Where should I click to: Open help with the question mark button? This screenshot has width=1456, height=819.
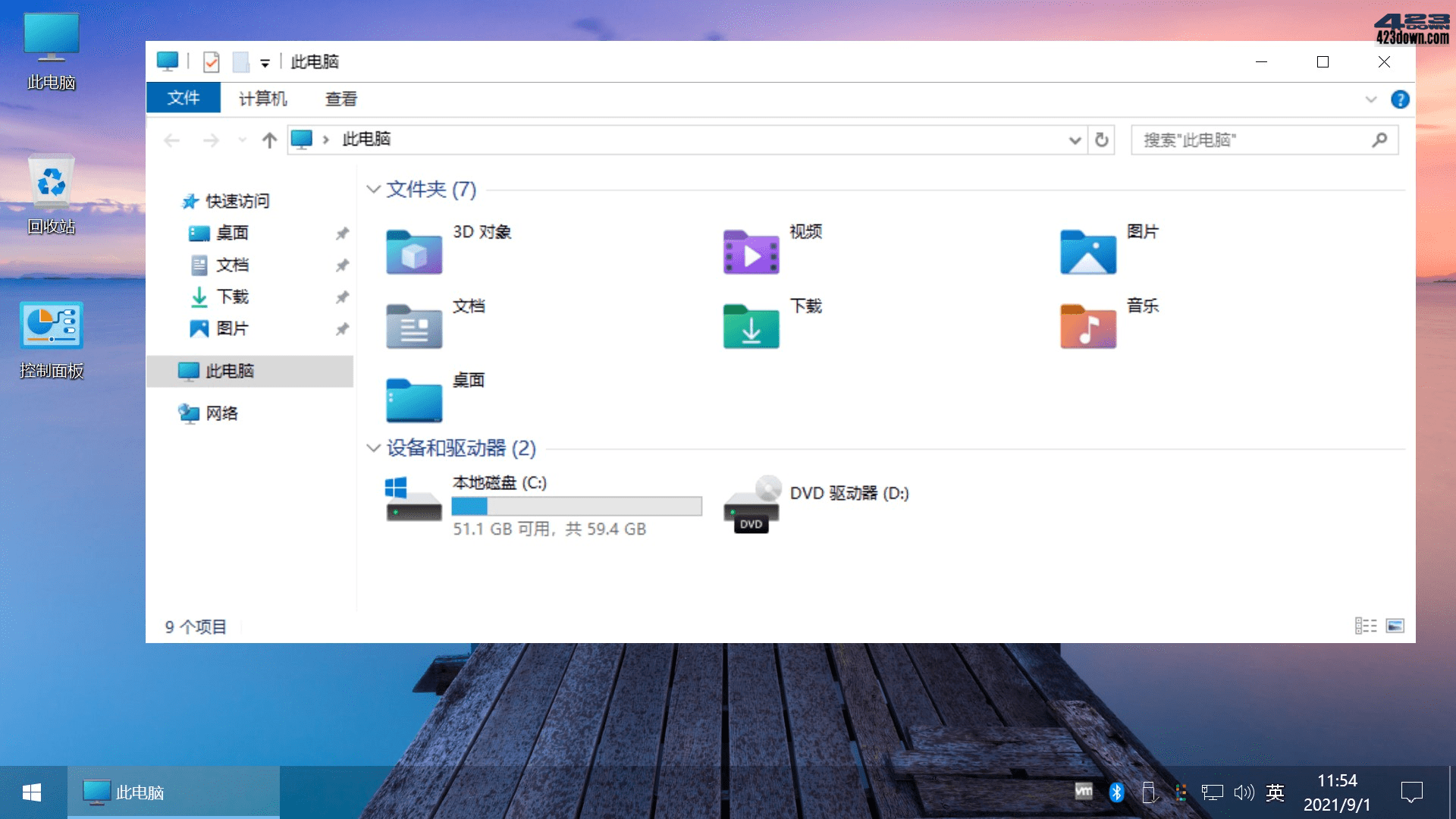point(1401,99)
